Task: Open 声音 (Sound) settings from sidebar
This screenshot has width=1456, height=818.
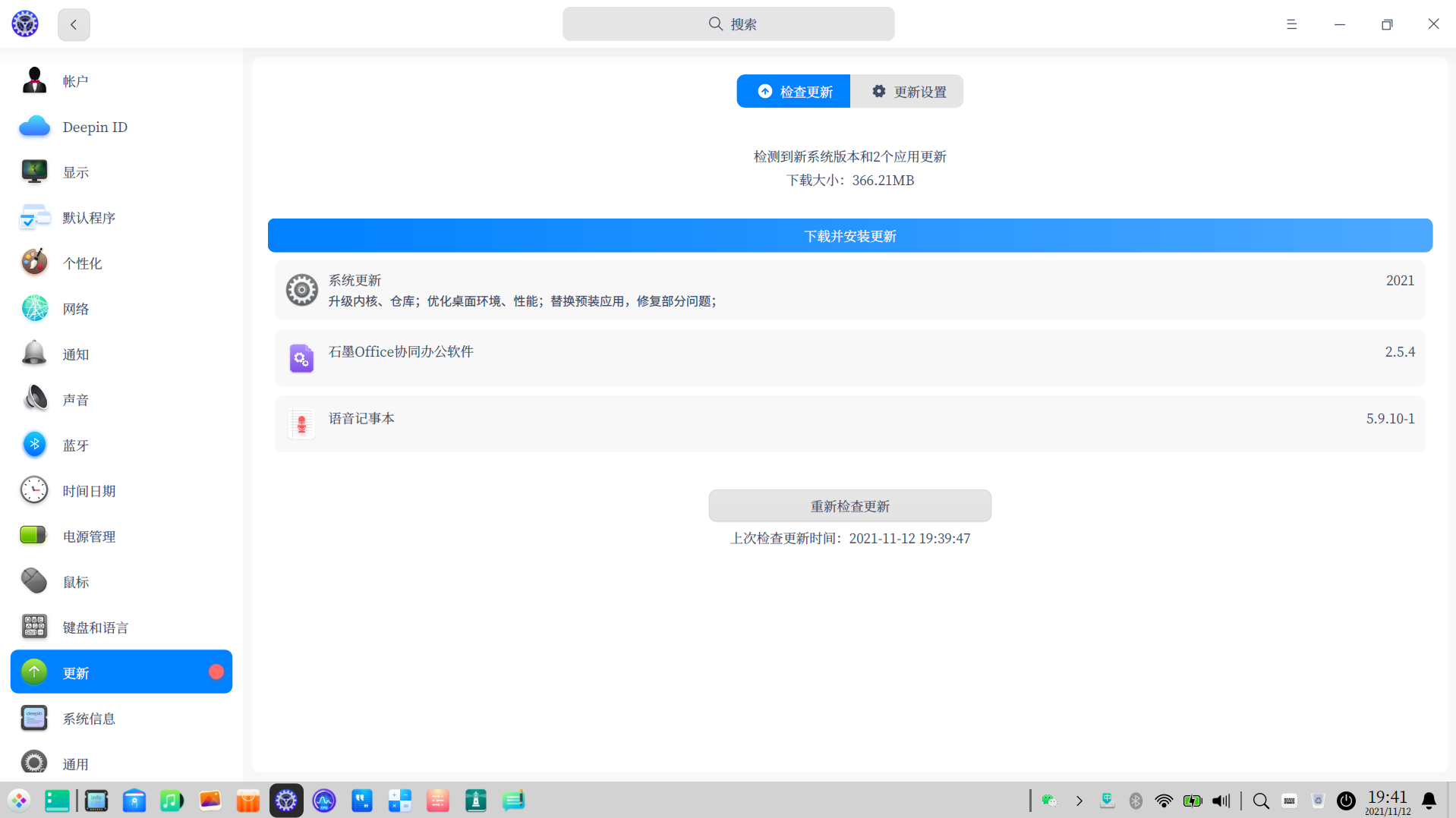Action: [x=34, y=399]
